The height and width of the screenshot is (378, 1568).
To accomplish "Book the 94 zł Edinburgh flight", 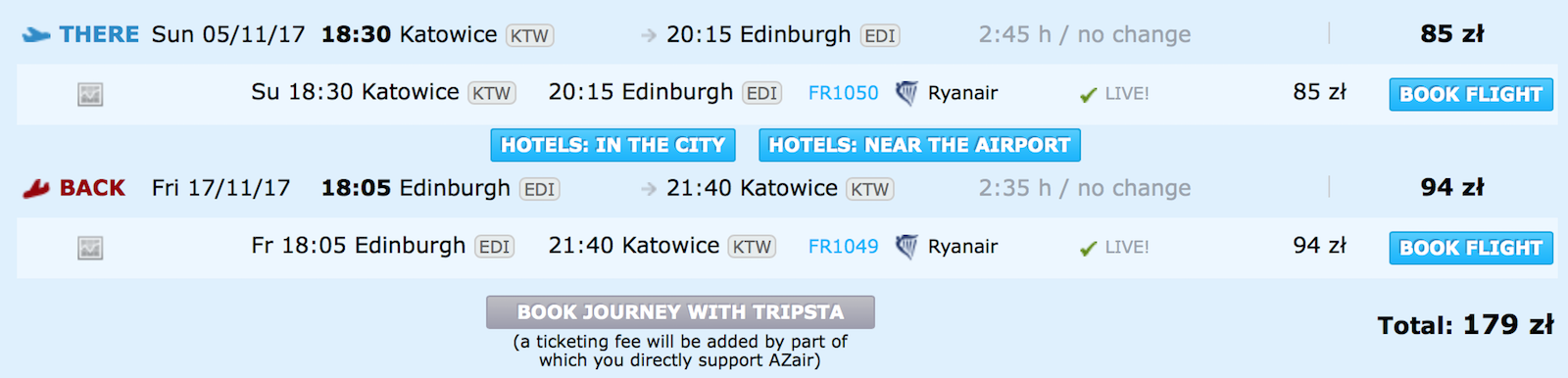I will (1471, 248).
